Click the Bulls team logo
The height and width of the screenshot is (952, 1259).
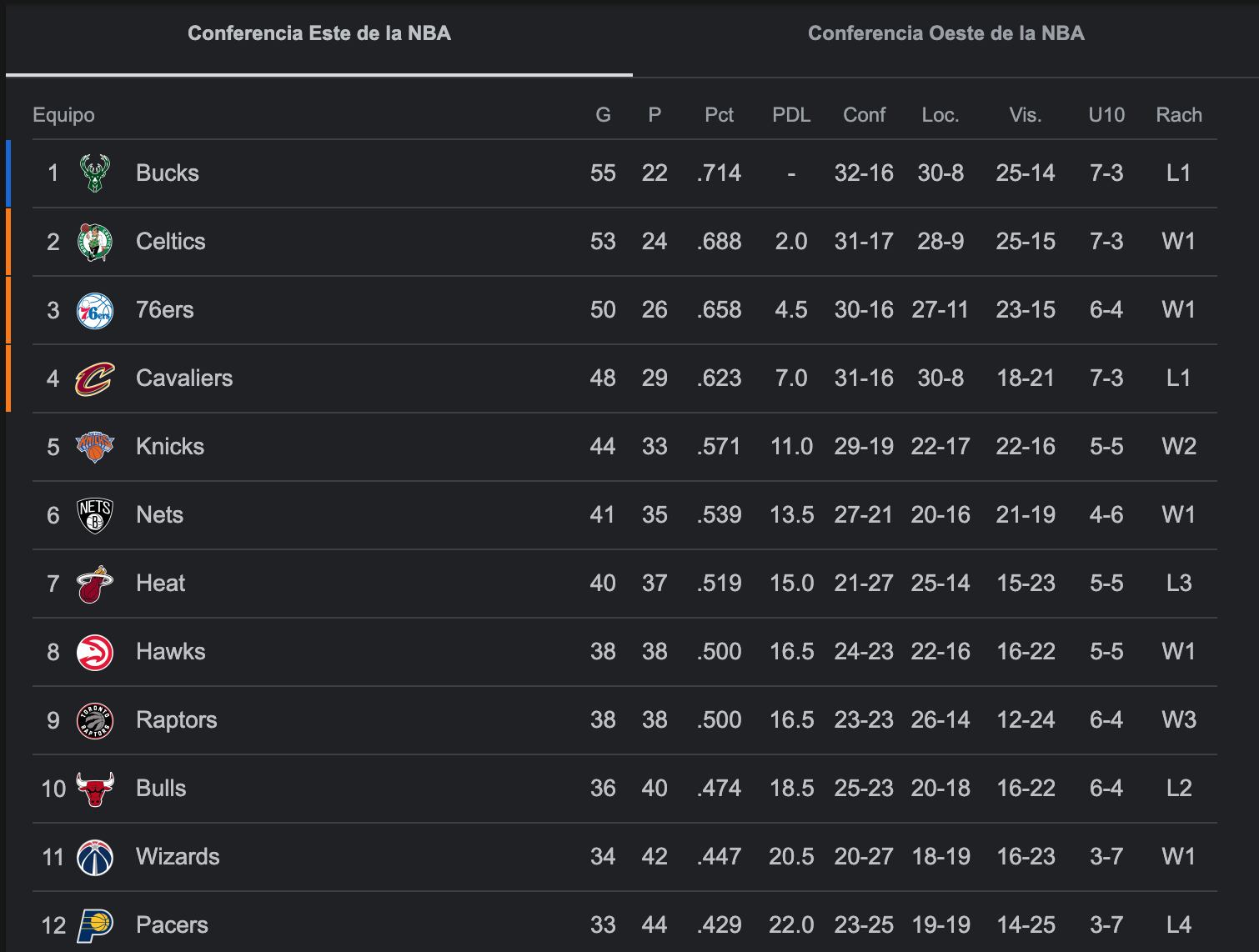[94, 789]
